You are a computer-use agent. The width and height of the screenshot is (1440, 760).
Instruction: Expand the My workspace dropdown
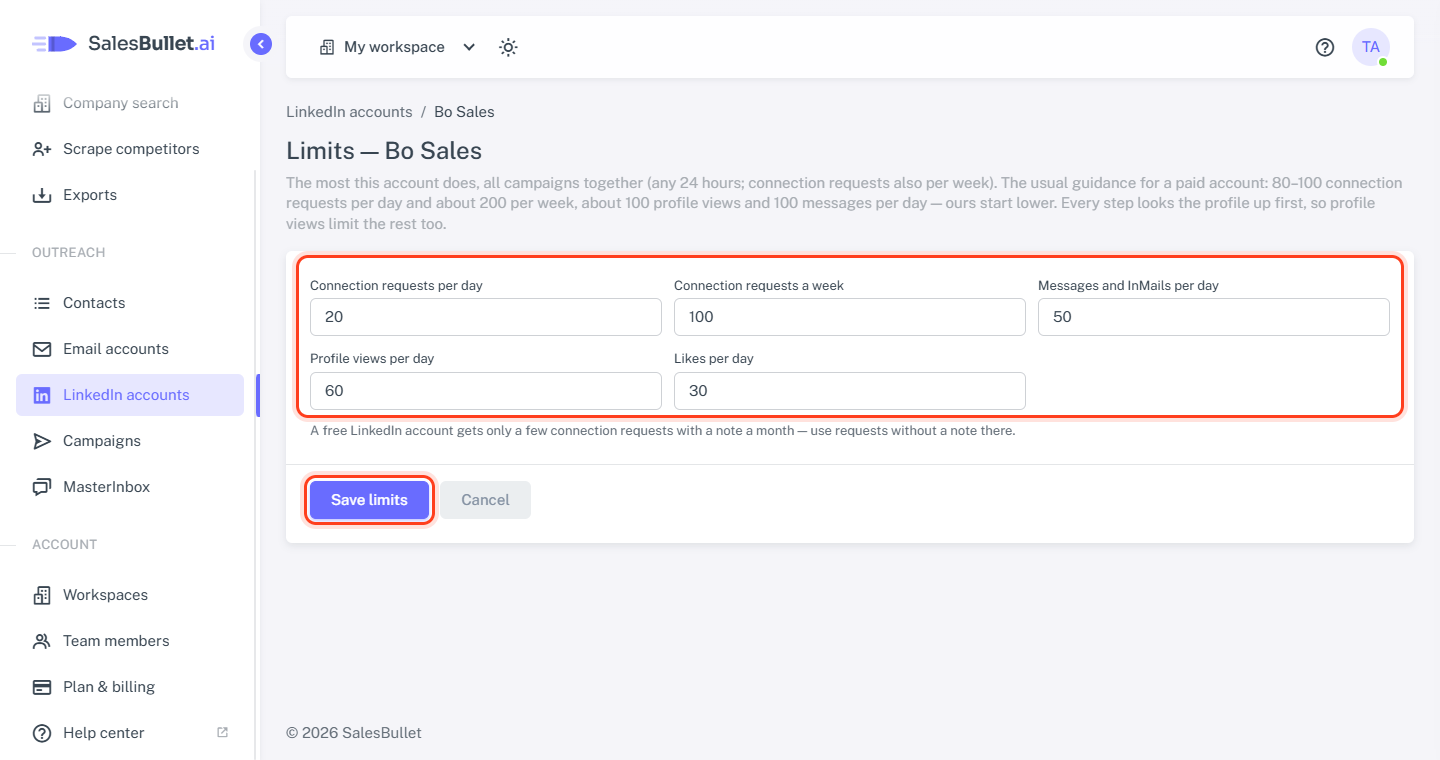click(x=397, y=47)
